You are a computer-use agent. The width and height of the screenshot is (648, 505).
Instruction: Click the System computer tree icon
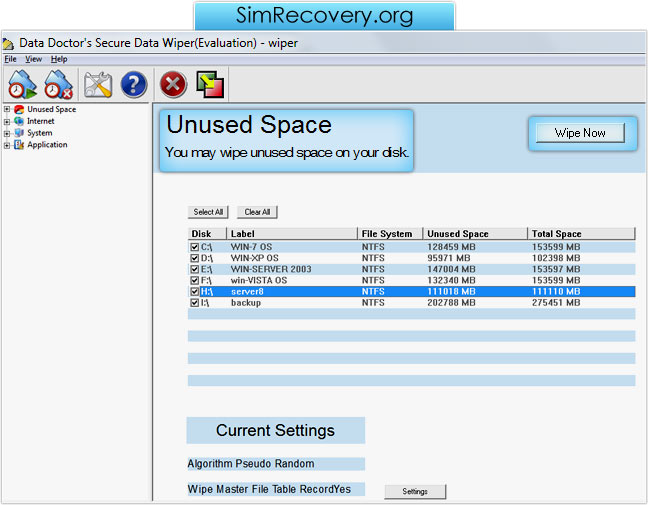click(x=19, y=133)
